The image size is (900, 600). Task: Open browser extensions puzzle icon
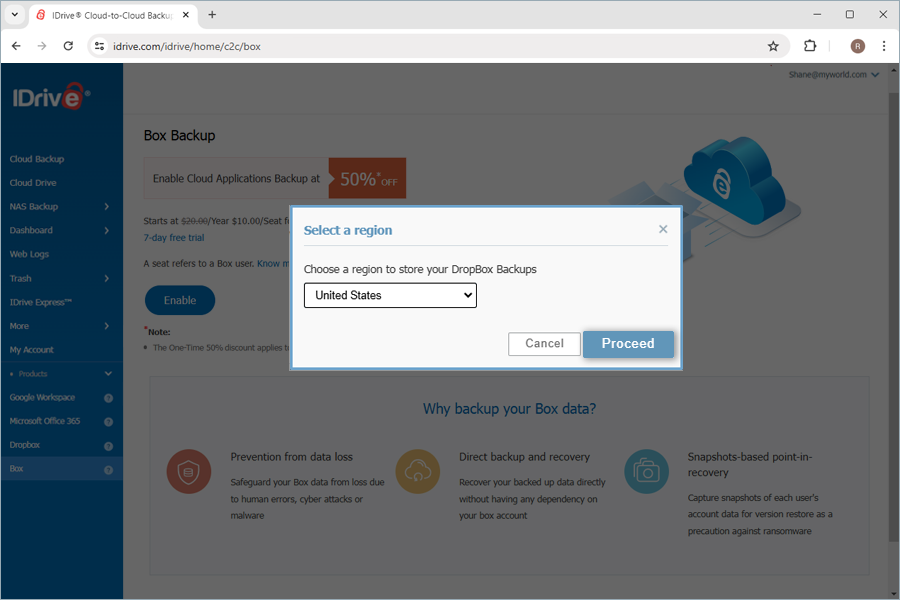click(810, 46)
